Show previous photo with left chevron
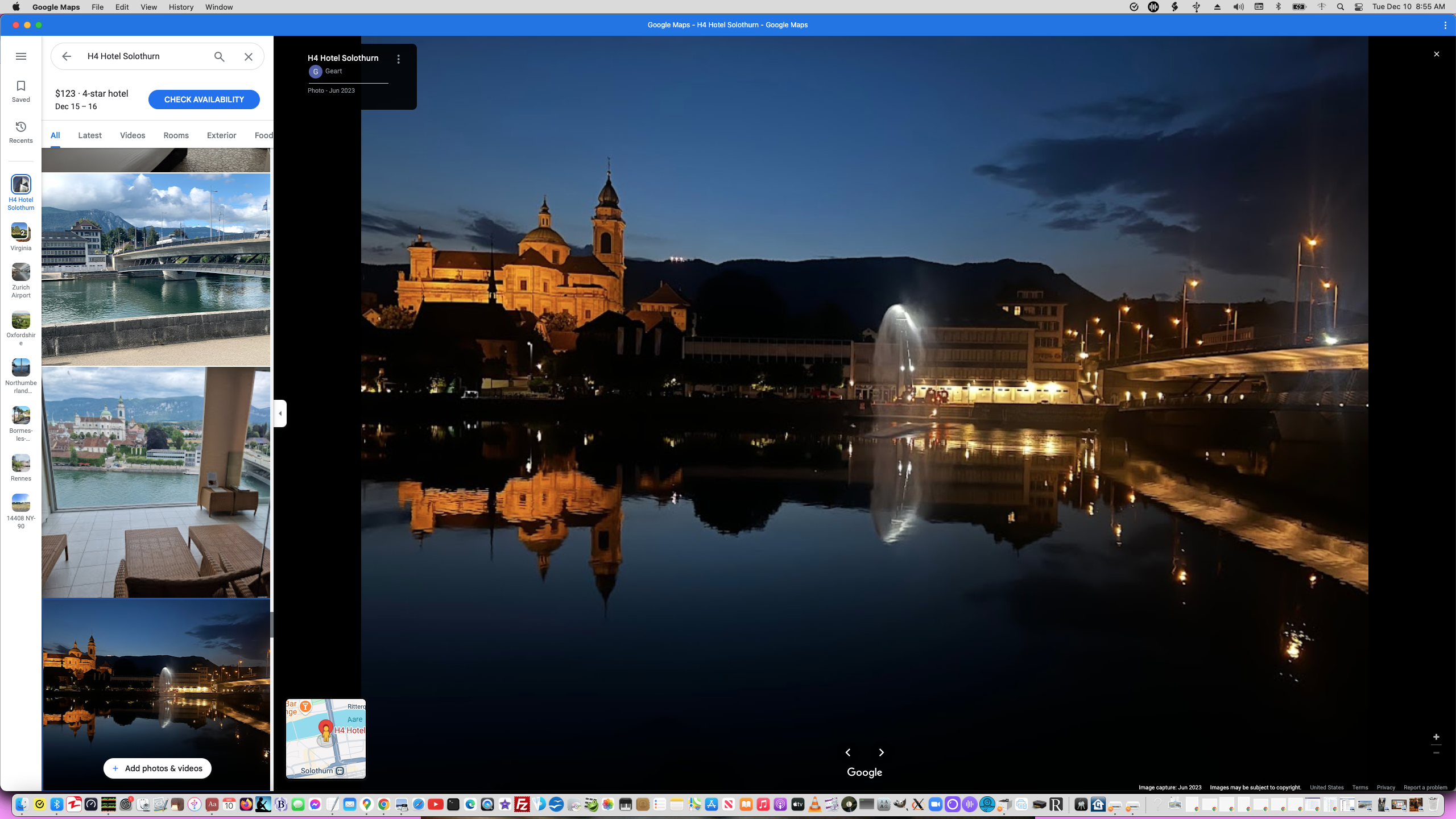 point(848,752)
